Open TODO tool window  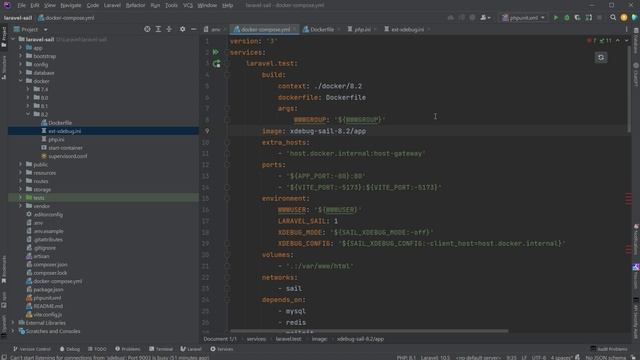click(x=97, y=349)
